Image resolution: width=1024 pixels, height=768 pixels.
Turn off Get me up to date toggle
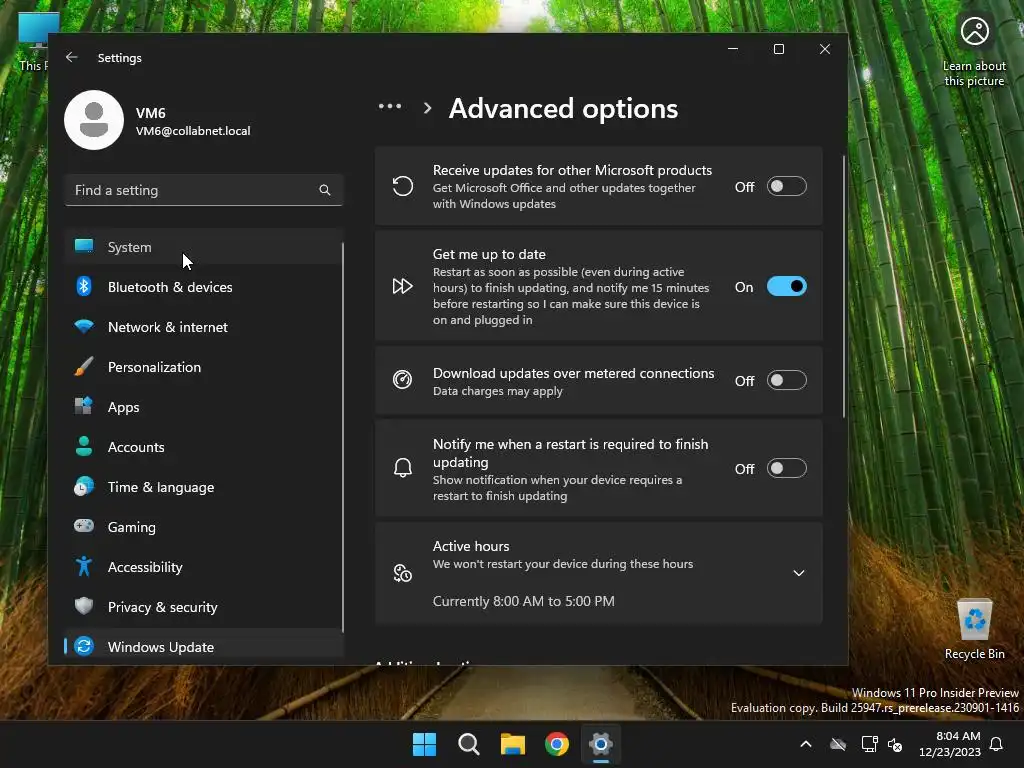pyautogui.click(x=786, y=286)
